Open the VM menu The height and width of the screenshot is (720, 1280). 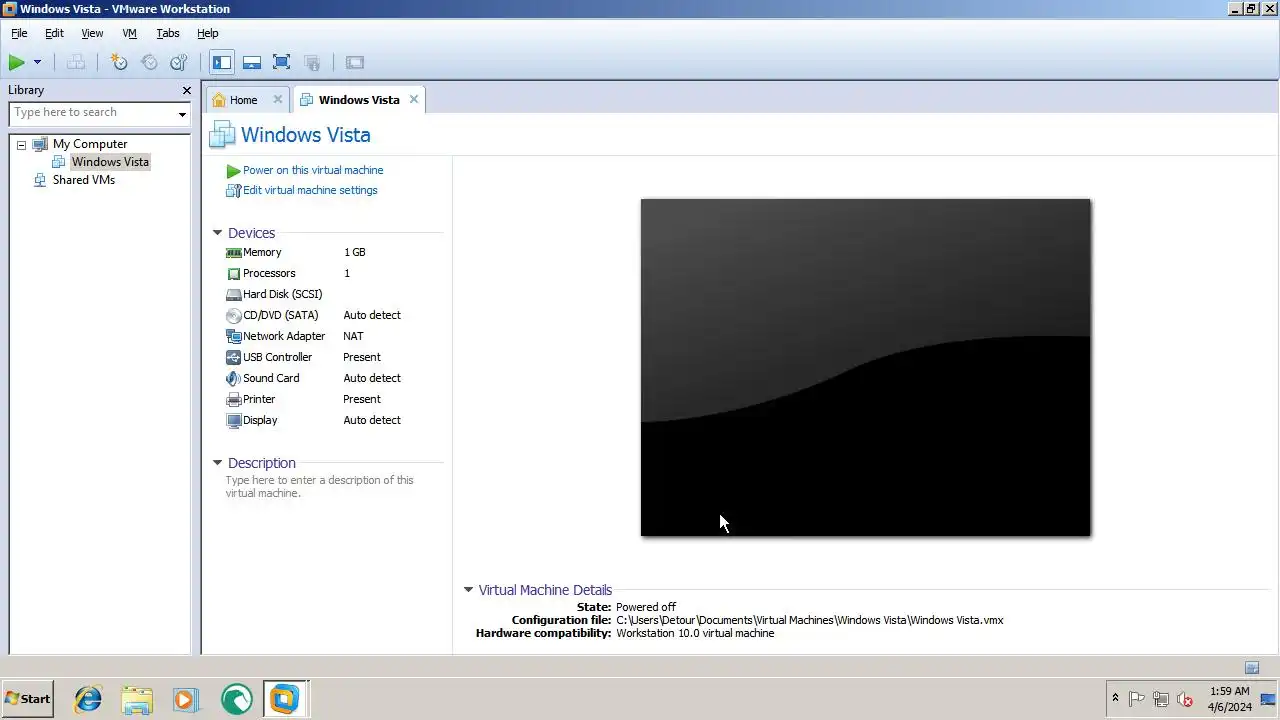pos(130,33)
